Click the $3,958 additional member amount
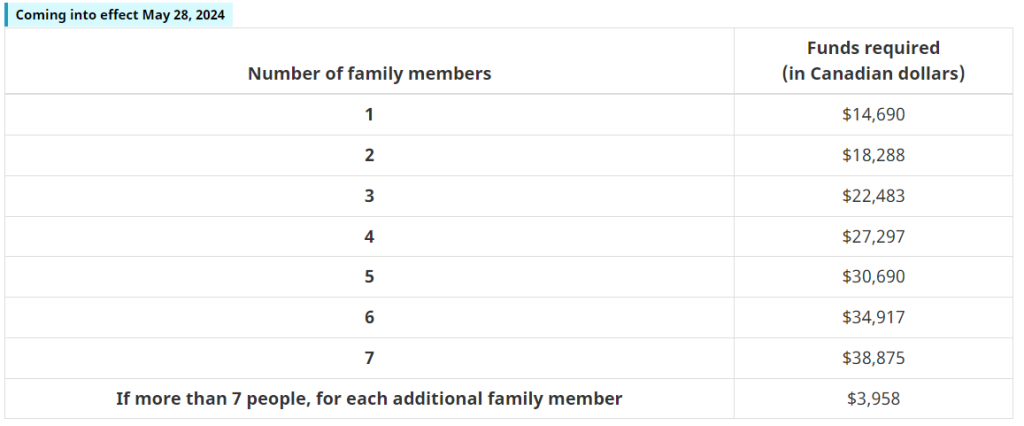This screenshot has height=426, width=1024. [873, 399]
